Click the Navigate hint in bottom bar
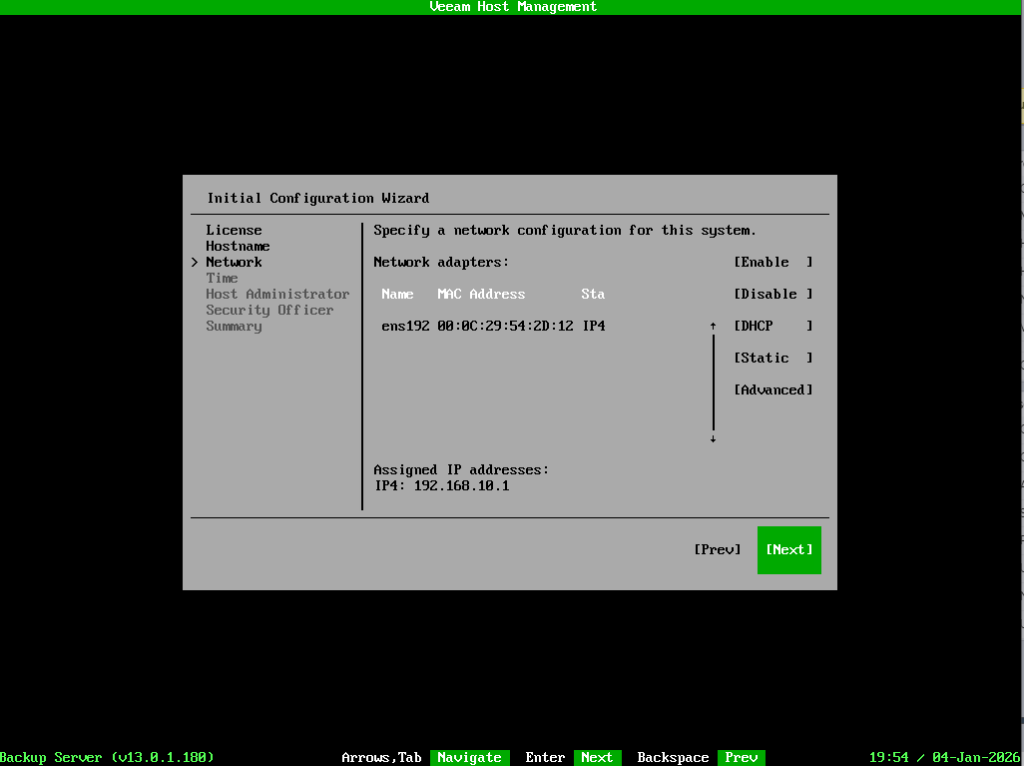 (x=469, y=758)
